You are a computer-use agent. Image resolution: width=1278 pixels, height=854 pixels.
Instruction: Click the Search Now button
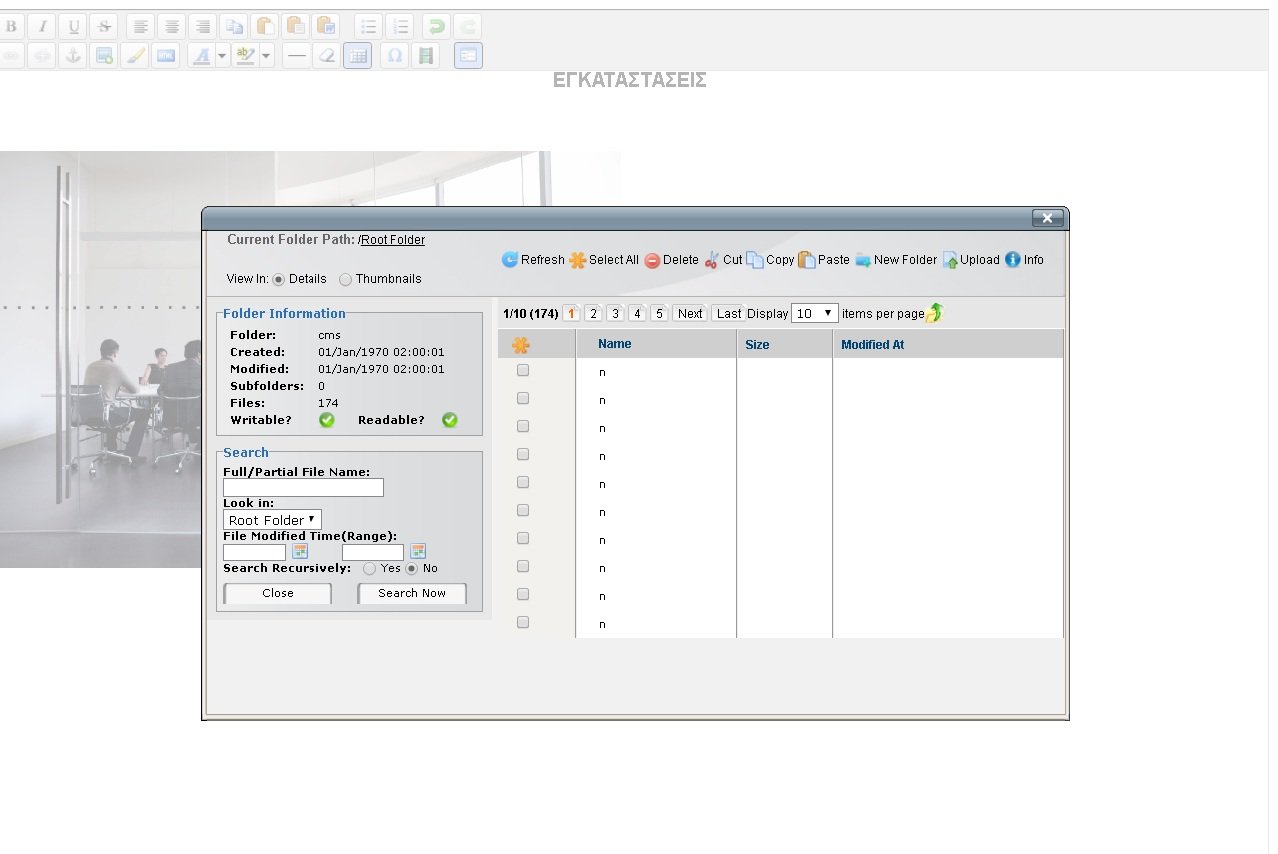(412, 593)
